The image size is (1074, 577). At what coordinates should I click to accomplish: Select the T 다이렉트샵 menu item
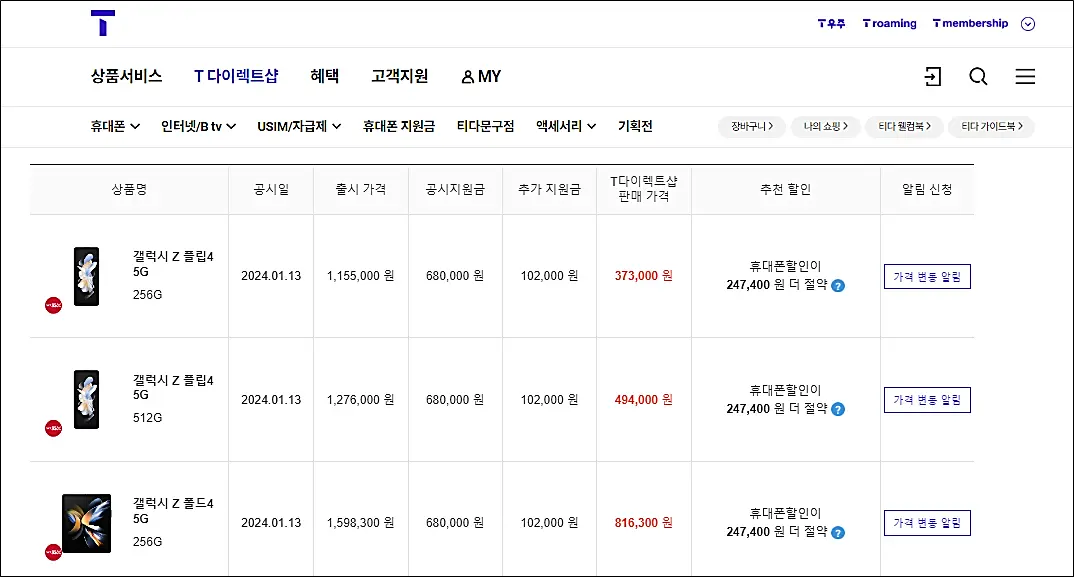[x=236, y=75]
